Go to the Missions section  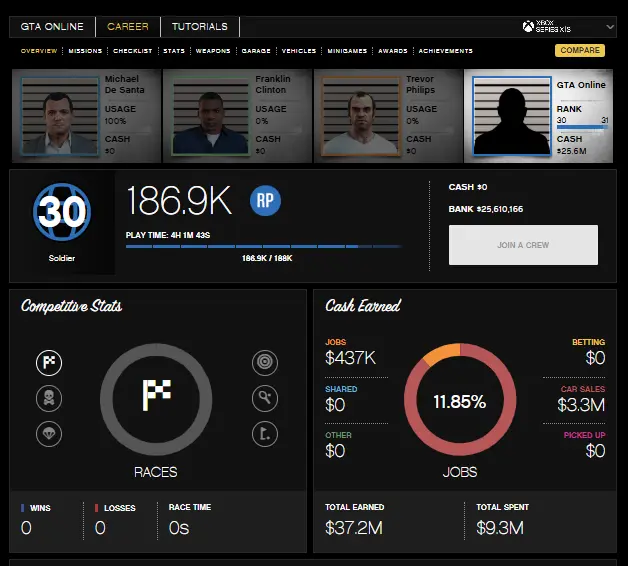pyautogui.click(x=85, y=51)
